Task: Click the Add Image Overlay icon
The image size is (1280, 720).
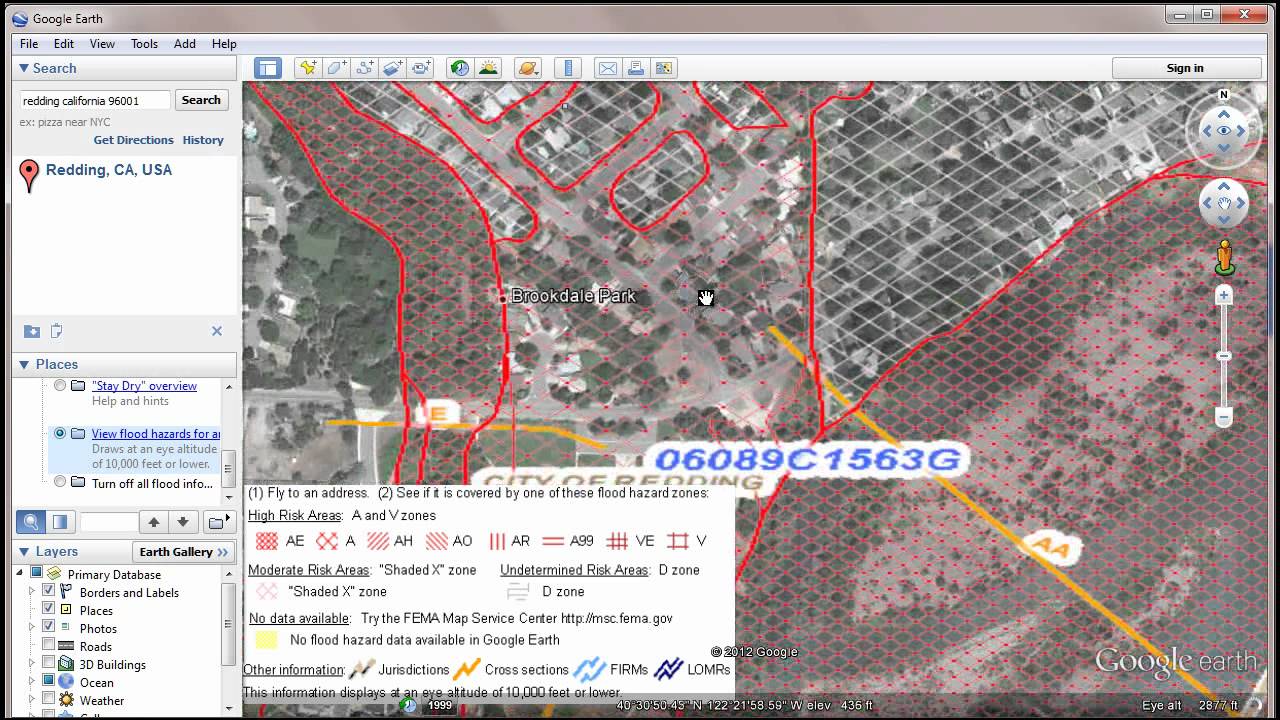Action: point(393,68)
